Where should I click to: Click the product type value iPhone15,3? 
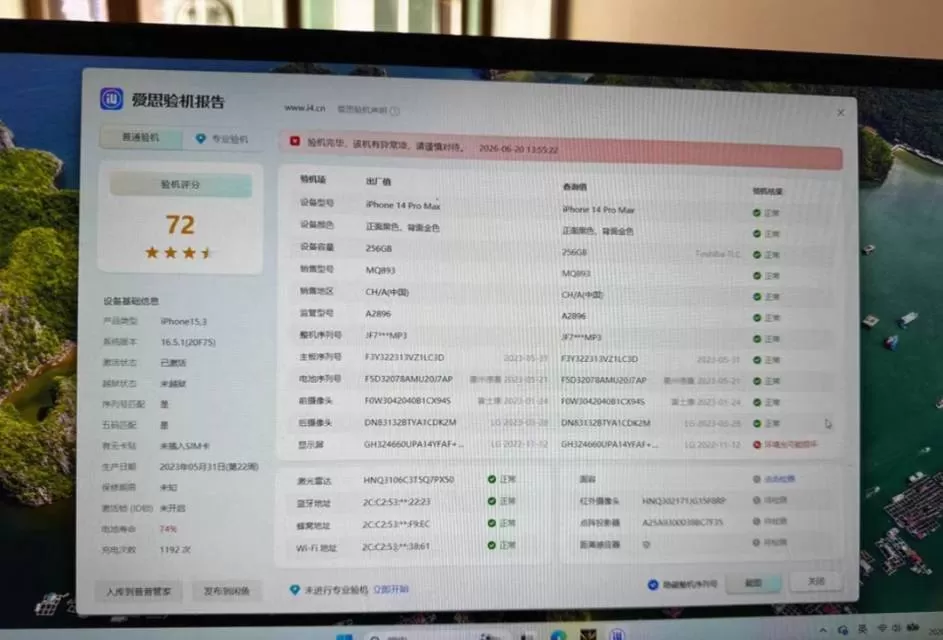183,322
